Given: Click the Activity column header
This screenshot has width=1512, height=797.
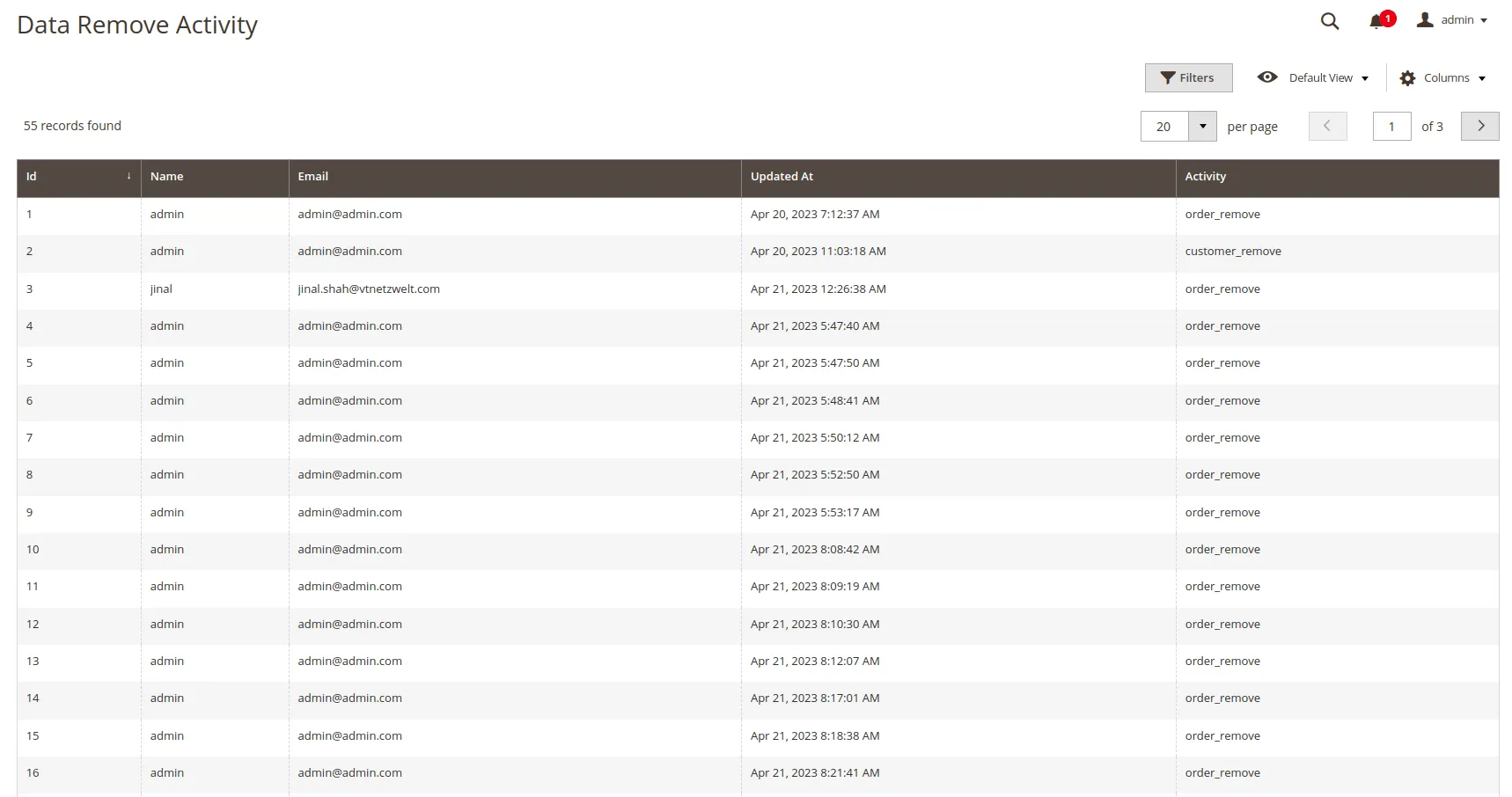Looking at the screenshot, I should (x=1205, y=177).
